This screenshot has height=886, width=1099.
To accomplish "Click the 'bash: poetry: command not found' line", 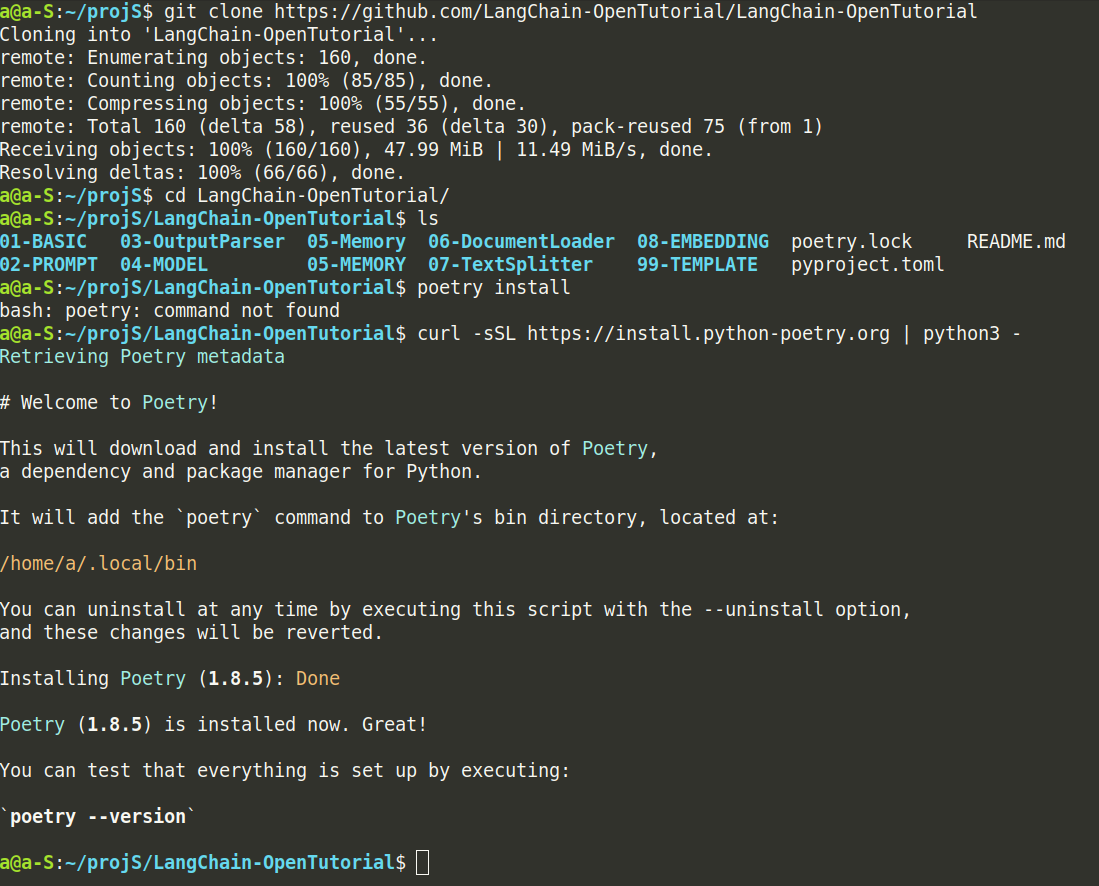I will click(x=170, y=311).
